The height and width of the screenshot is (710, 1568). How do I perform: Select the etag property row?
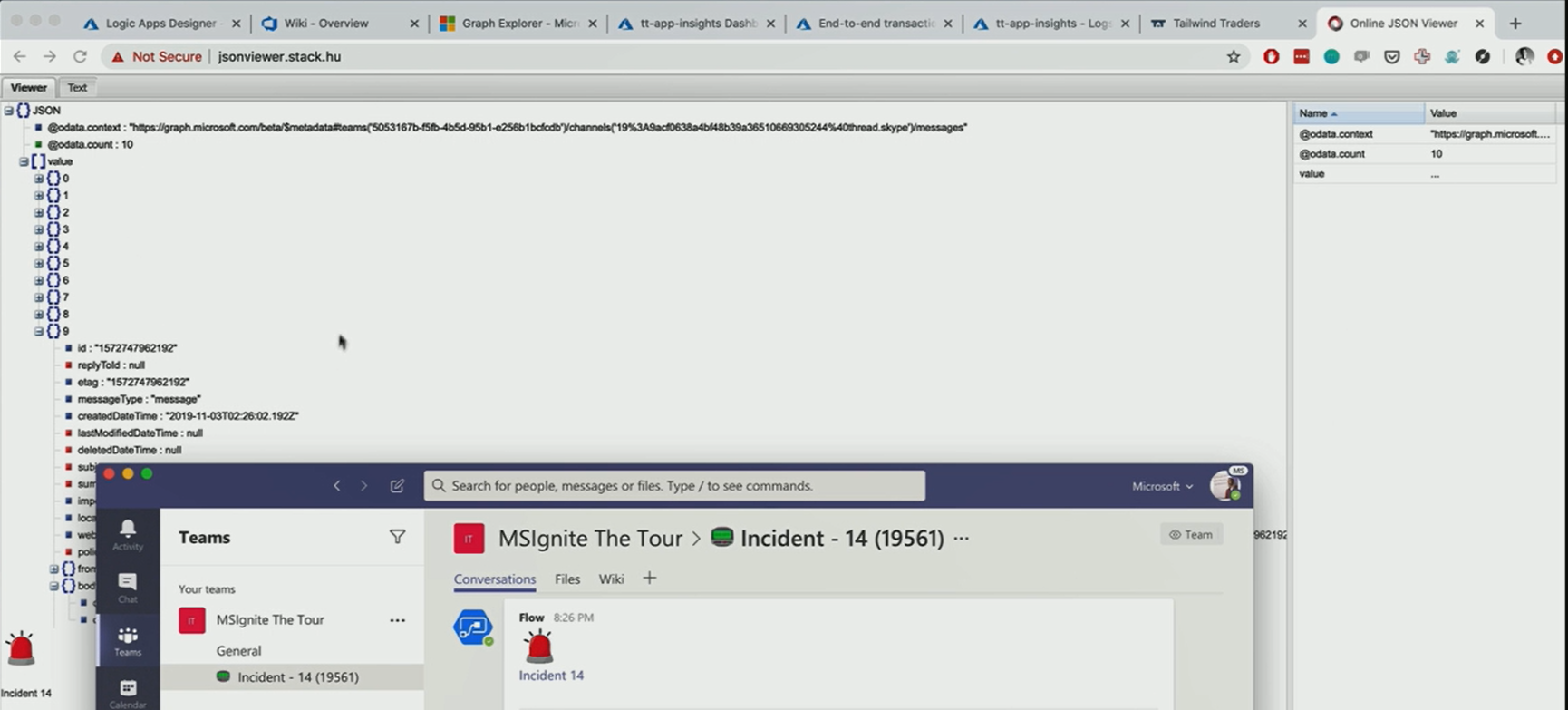[x=133, y=383]
